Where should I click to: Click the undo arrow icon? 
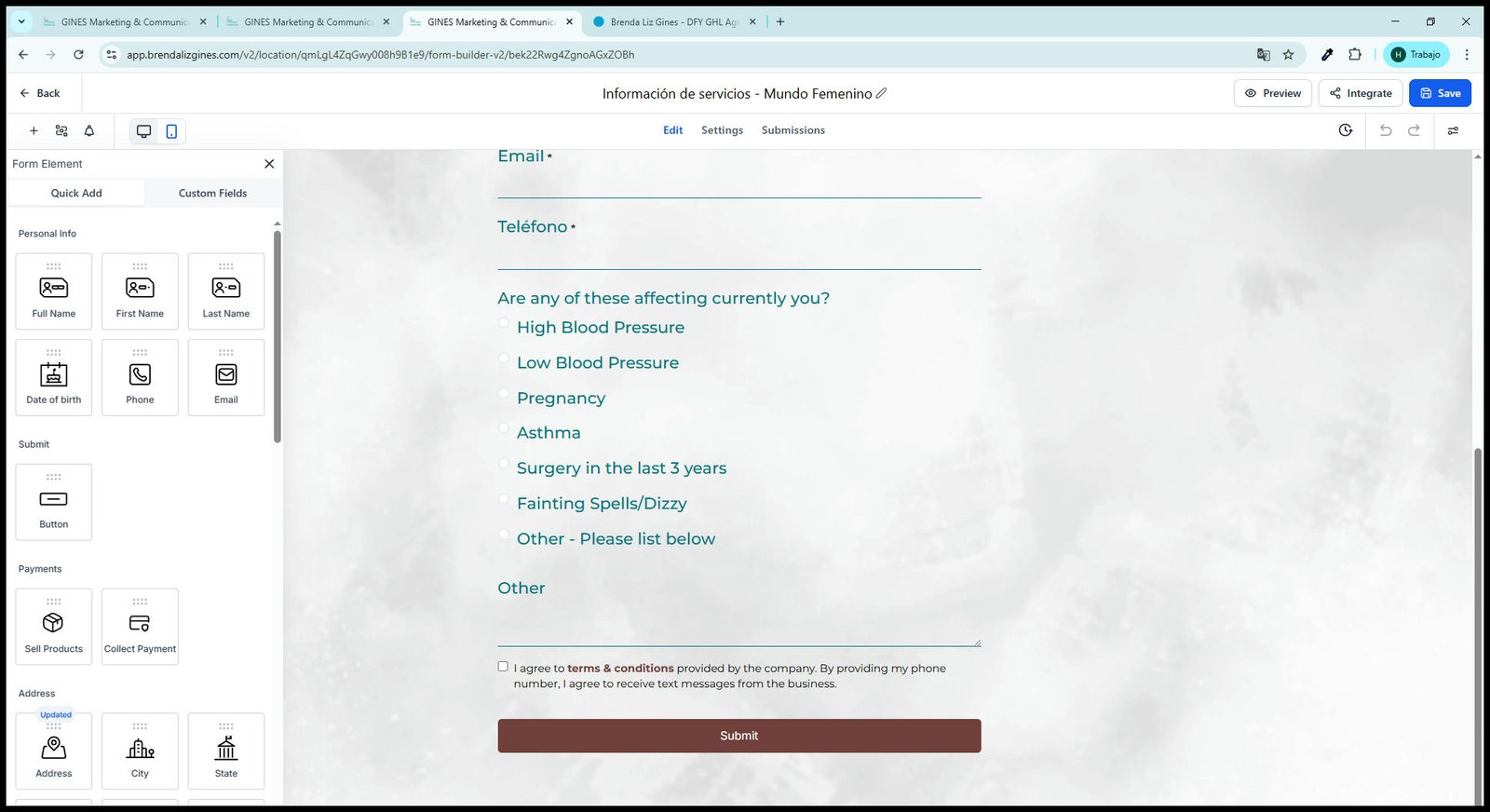pyautogui.click(x=1386, y=130)
